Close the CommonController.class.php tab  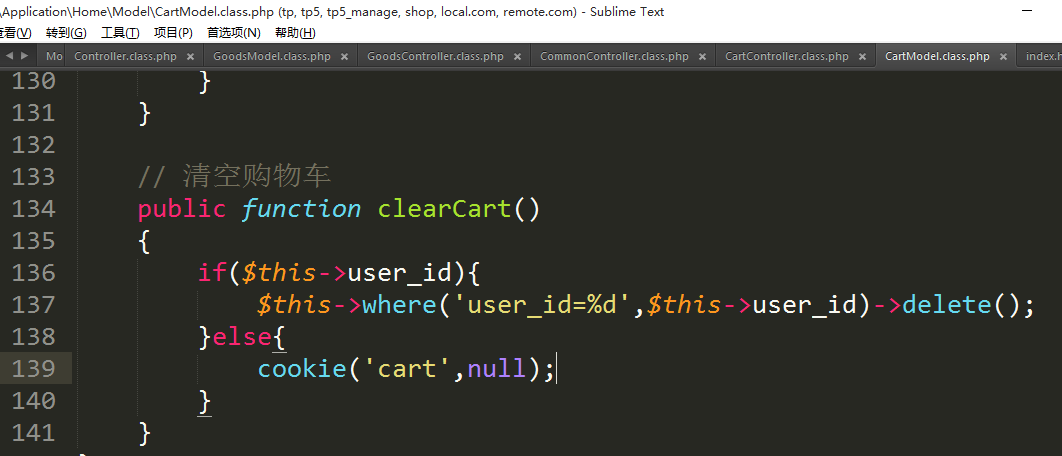(x=702, y=57)
